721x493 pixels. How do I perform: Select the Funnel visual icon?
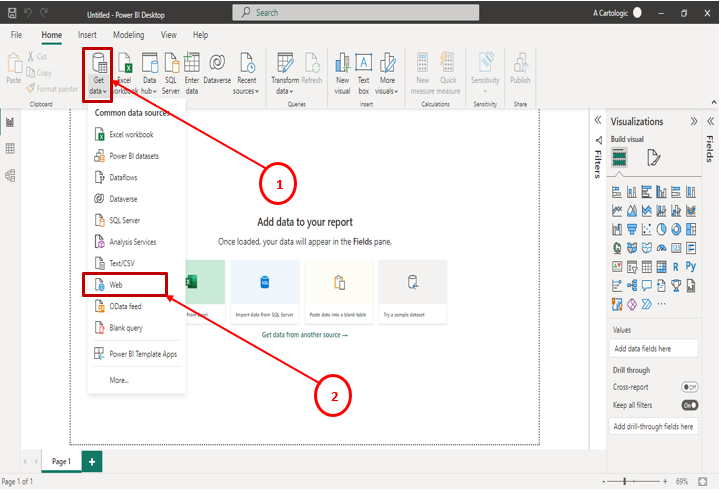coord(632,229)
